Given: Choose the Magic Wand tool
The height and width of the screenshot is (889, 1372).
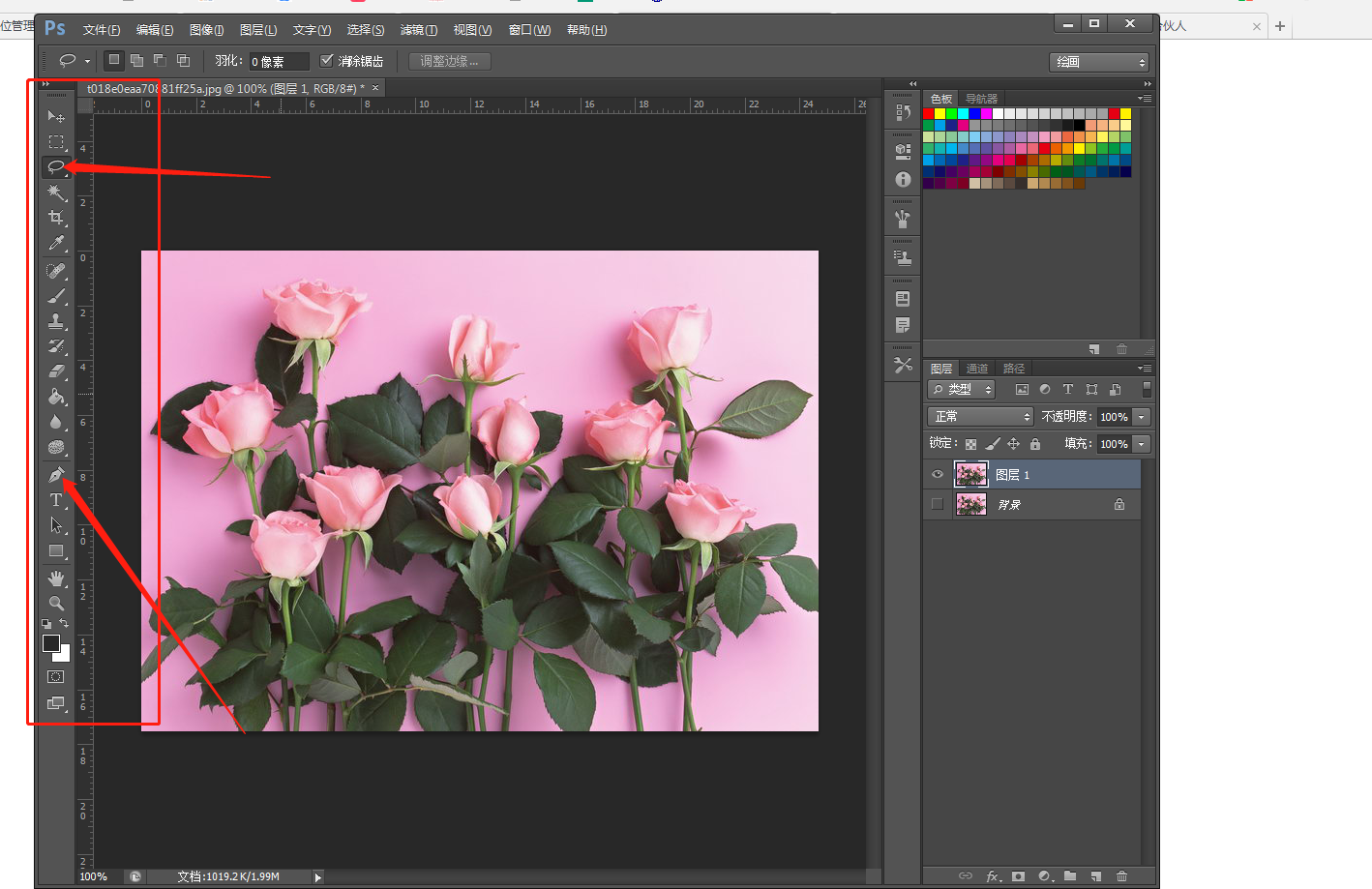Looking at the screenshot, I should coord(56,193).
